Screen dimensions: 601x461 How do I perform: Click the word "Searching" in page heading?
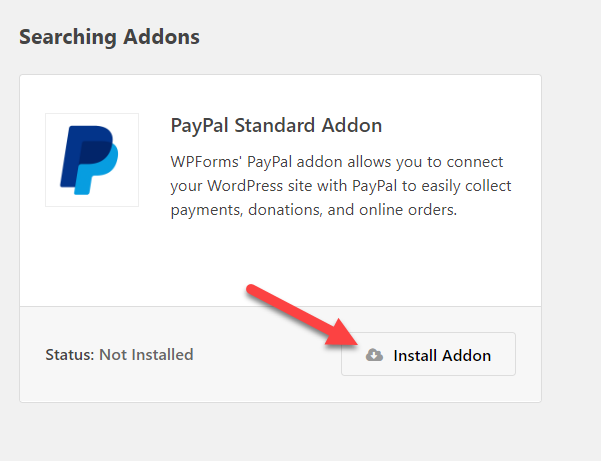(68, 37)
